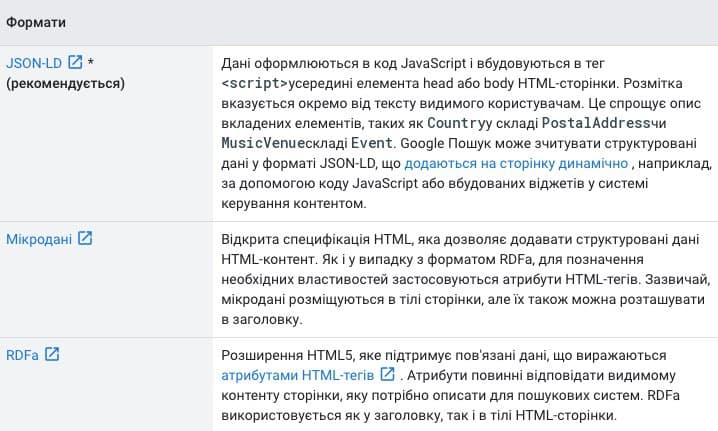Click the external-link icon beside JSON-LD
The image size is (718, 431).
coord(75,62)
